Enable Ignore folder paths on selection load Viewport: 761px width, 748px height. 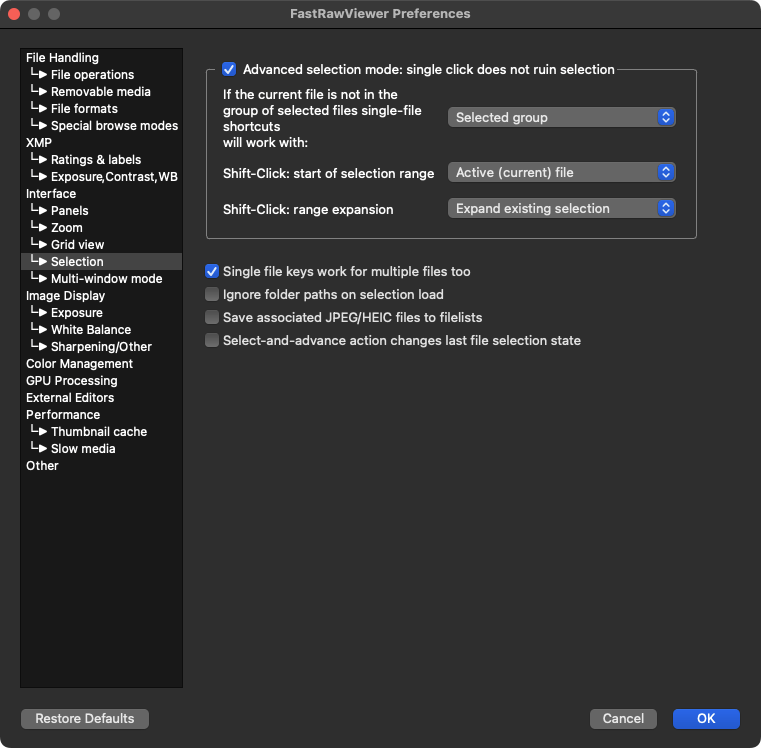click(x=212, y=295)
